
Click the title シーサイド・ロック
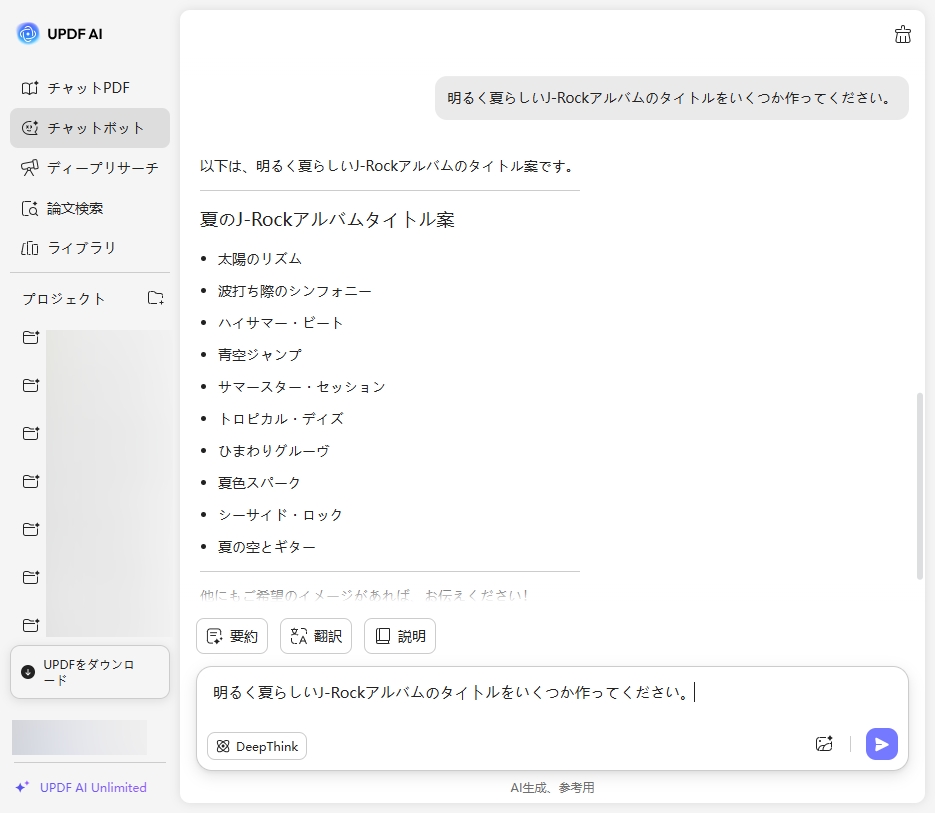280,515
